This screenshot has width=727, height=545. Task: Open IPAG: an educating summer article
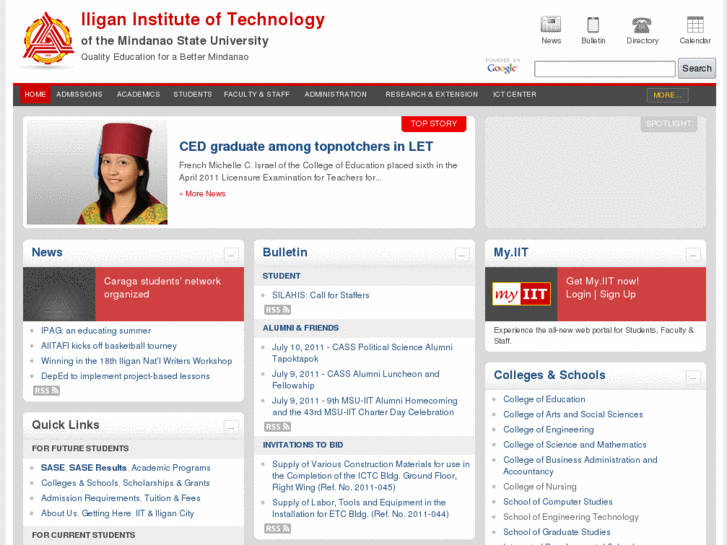tap(96, 331)
